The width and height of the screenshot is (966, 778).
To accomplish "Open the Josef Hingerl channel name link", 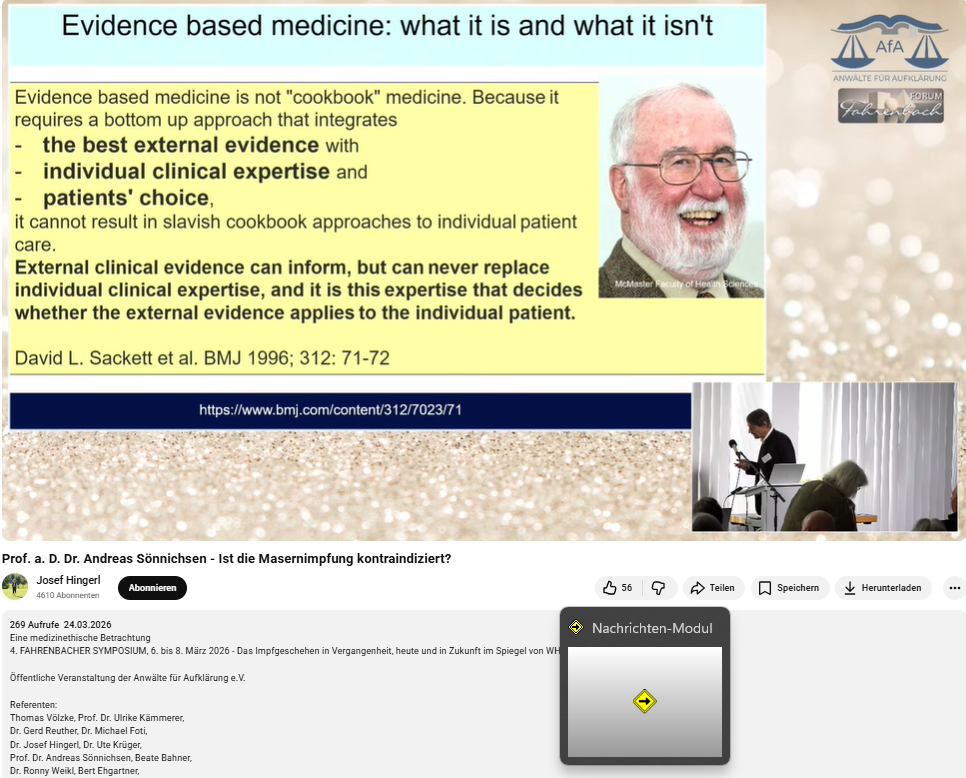I will (68, 580).
